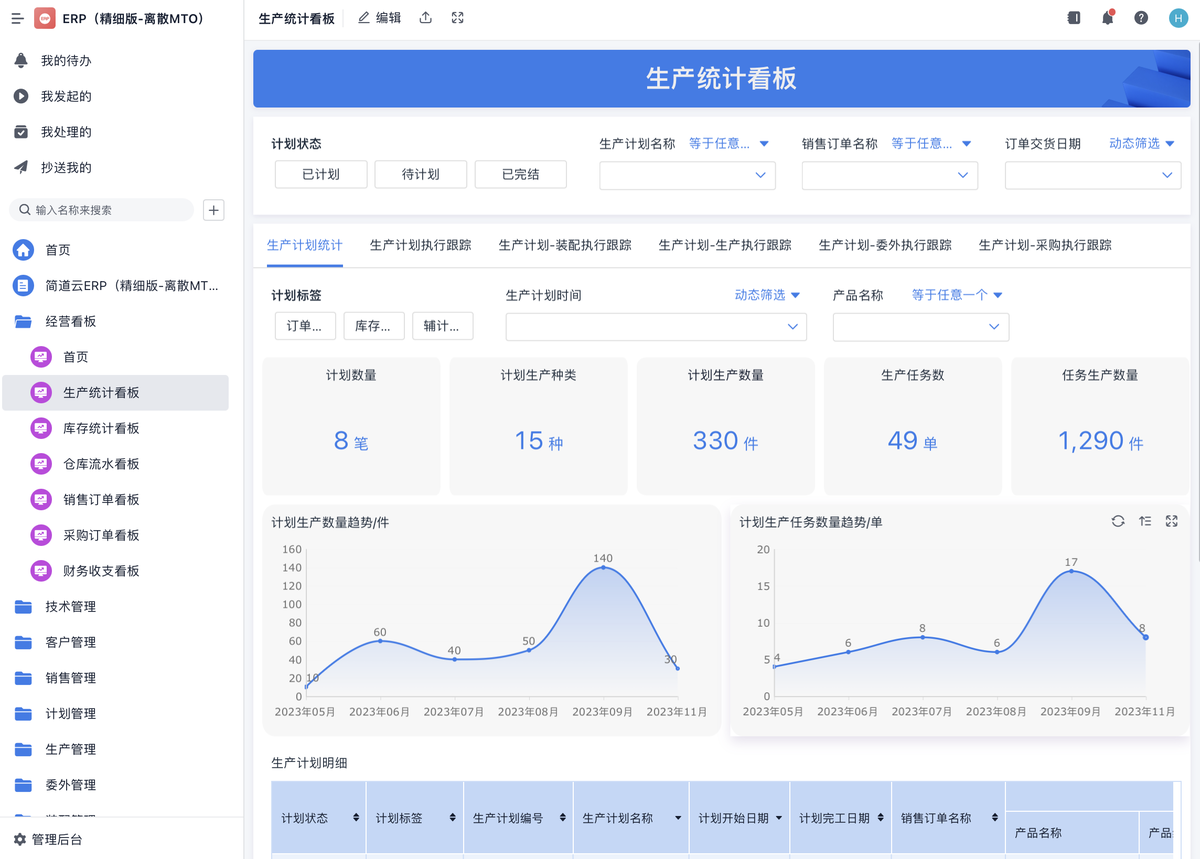
Task: Refresh the 计划生产任务数量趋势 chart
Action: [x=1118, y=521]
